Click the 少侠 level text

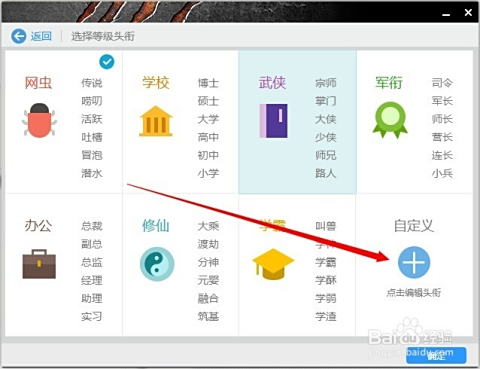[326, 137]
